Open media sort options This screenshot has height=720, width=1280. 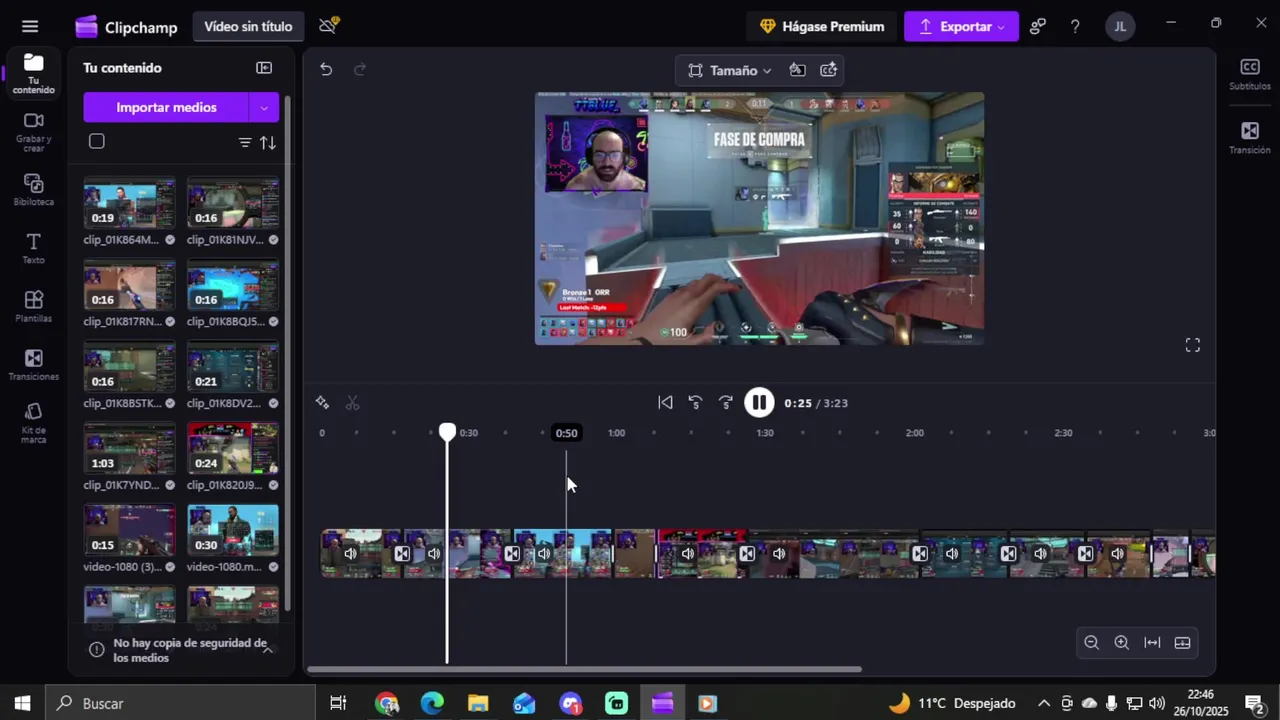point(268,142)
